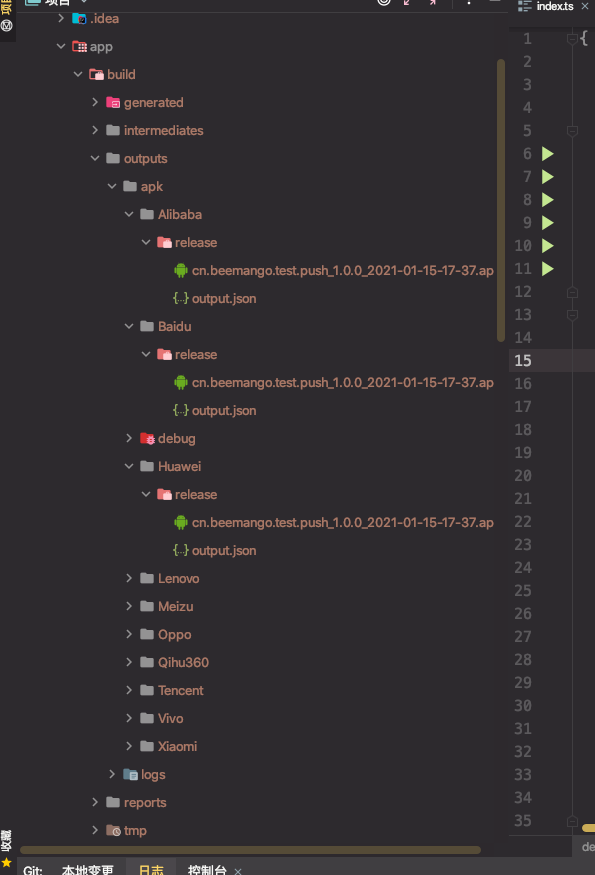Expand the Xiaomi folder
Viewport: 595px width, 875px height.
point(129,746)
